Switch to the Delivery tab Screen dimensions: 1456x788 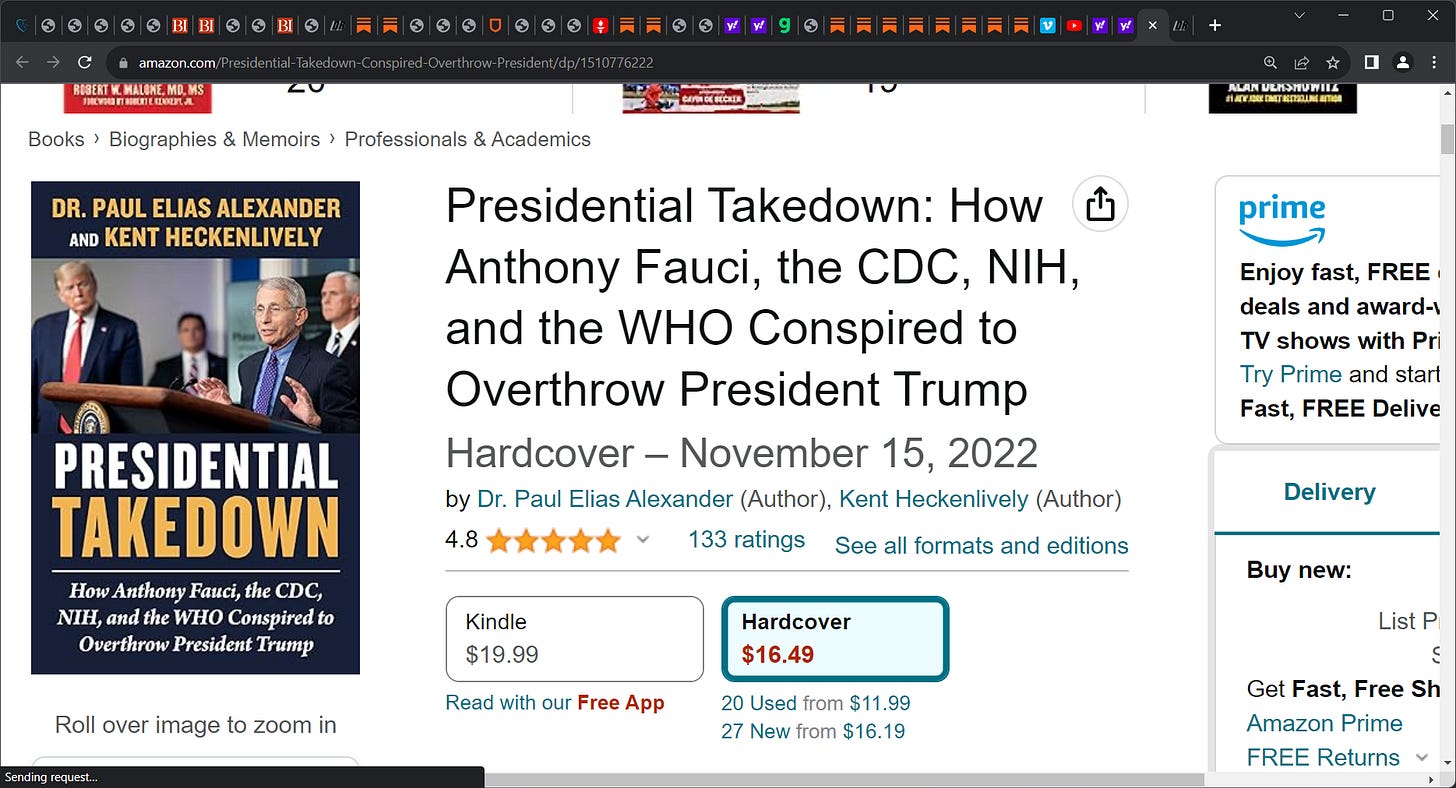(x=1329, y=492)
